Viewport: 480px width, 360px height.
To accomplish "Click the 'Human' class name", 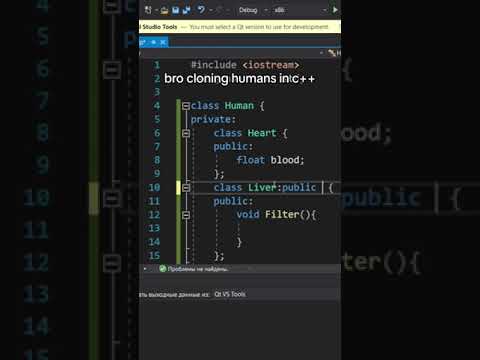I will [239, 106].
